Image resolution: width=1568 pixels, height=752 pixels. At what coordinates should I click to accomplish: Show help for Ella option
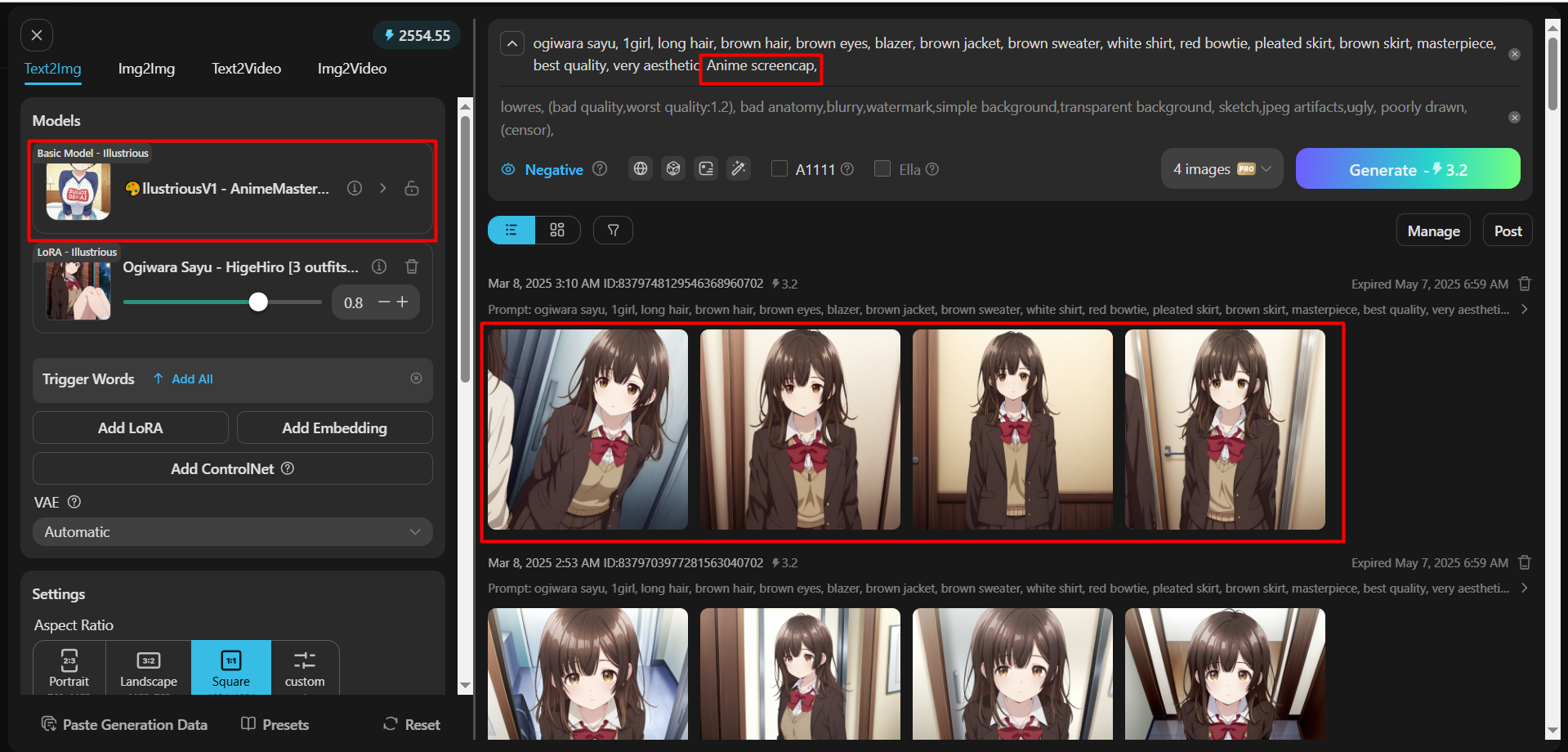pos(932,168)
